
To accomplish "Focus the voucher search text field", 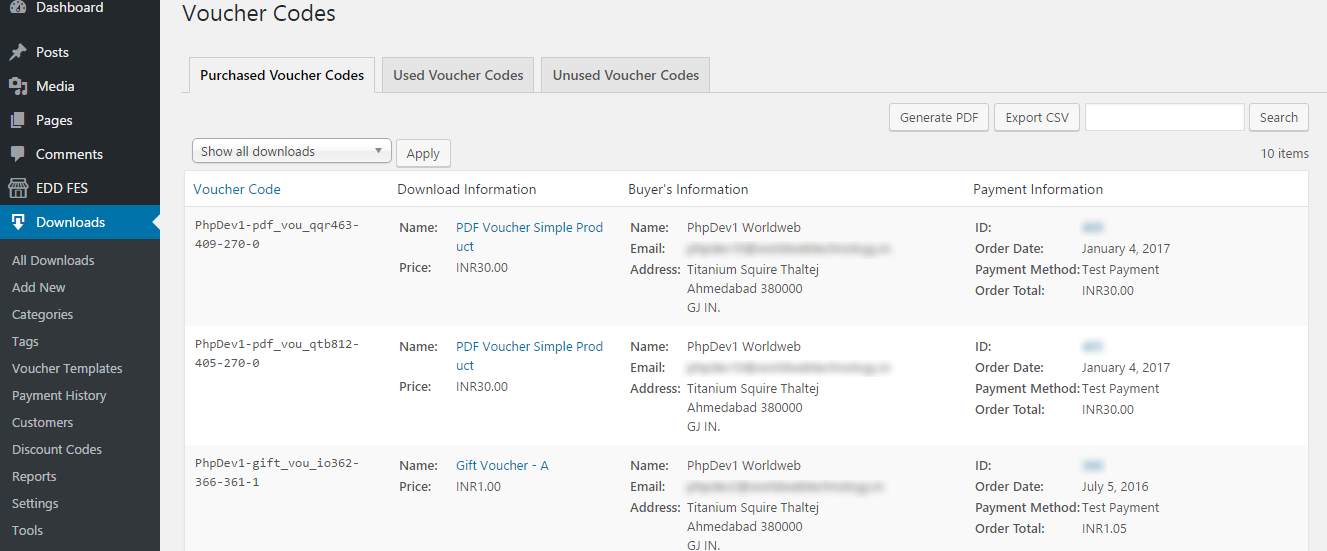I will pyautogui.click(x=1164, y=117).
